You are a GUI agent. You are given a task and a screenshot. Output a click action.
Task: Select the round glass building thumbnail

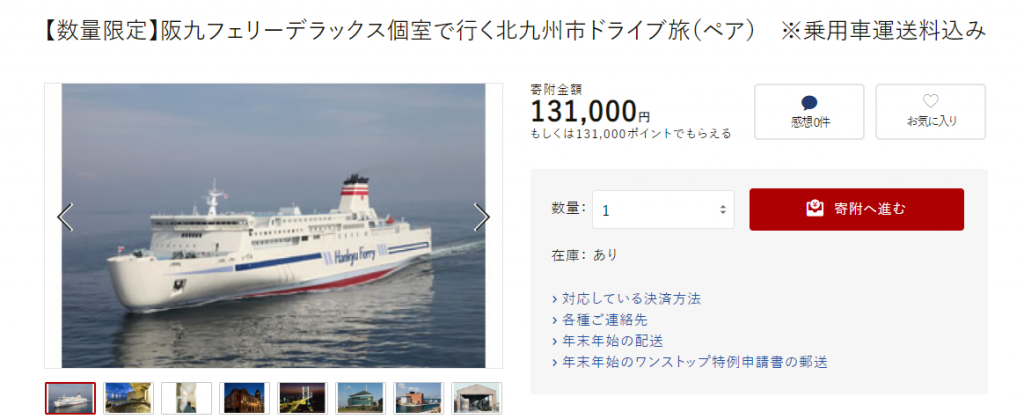[x=360, y=398]
